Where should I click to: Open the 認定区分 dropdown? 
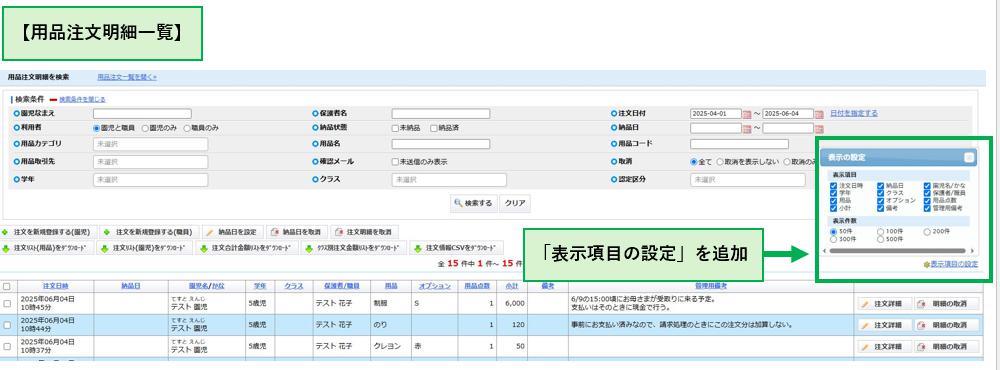(747, 180)
